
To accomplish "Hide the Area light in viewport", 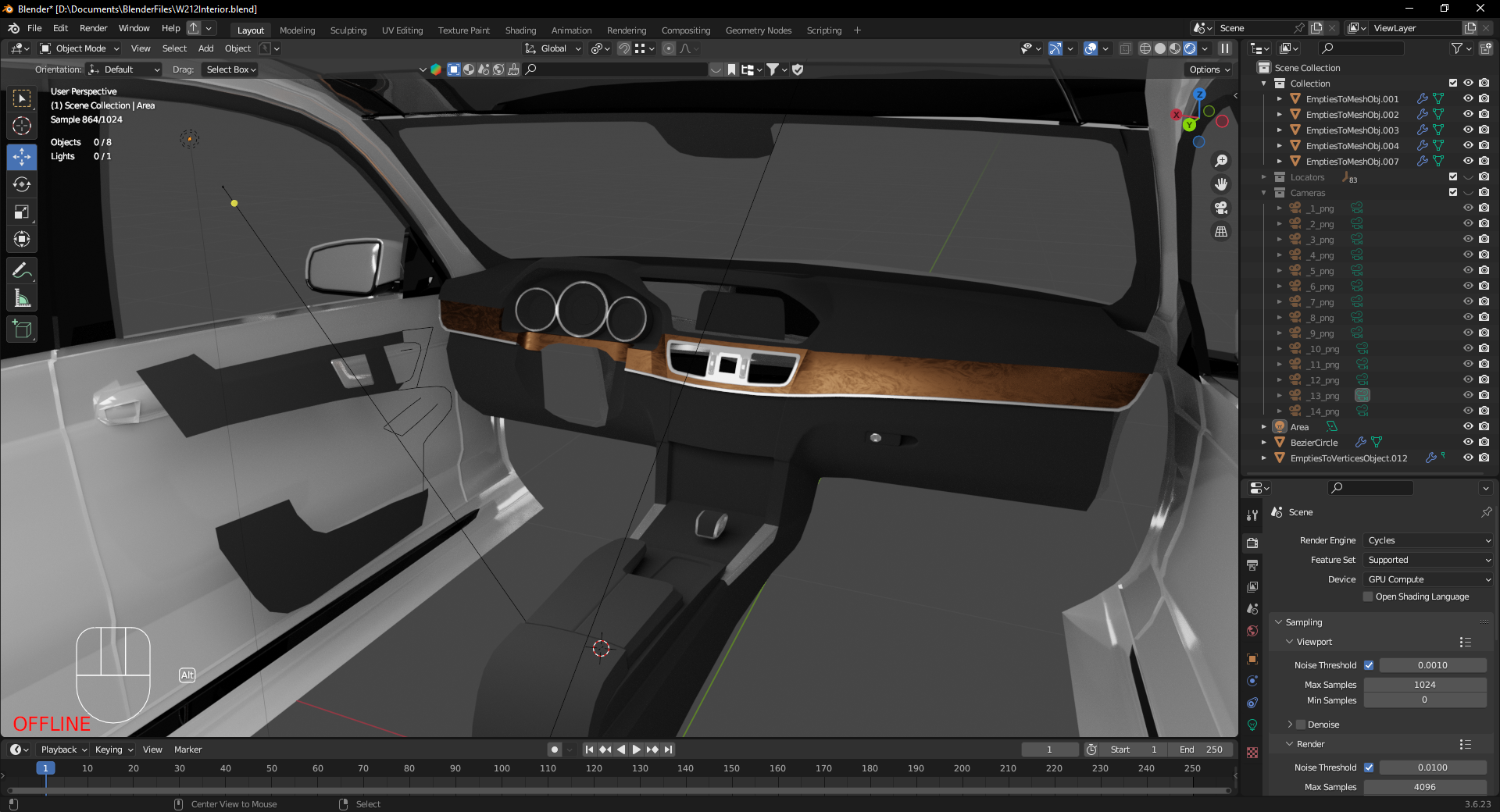I will pos(1468,427).
